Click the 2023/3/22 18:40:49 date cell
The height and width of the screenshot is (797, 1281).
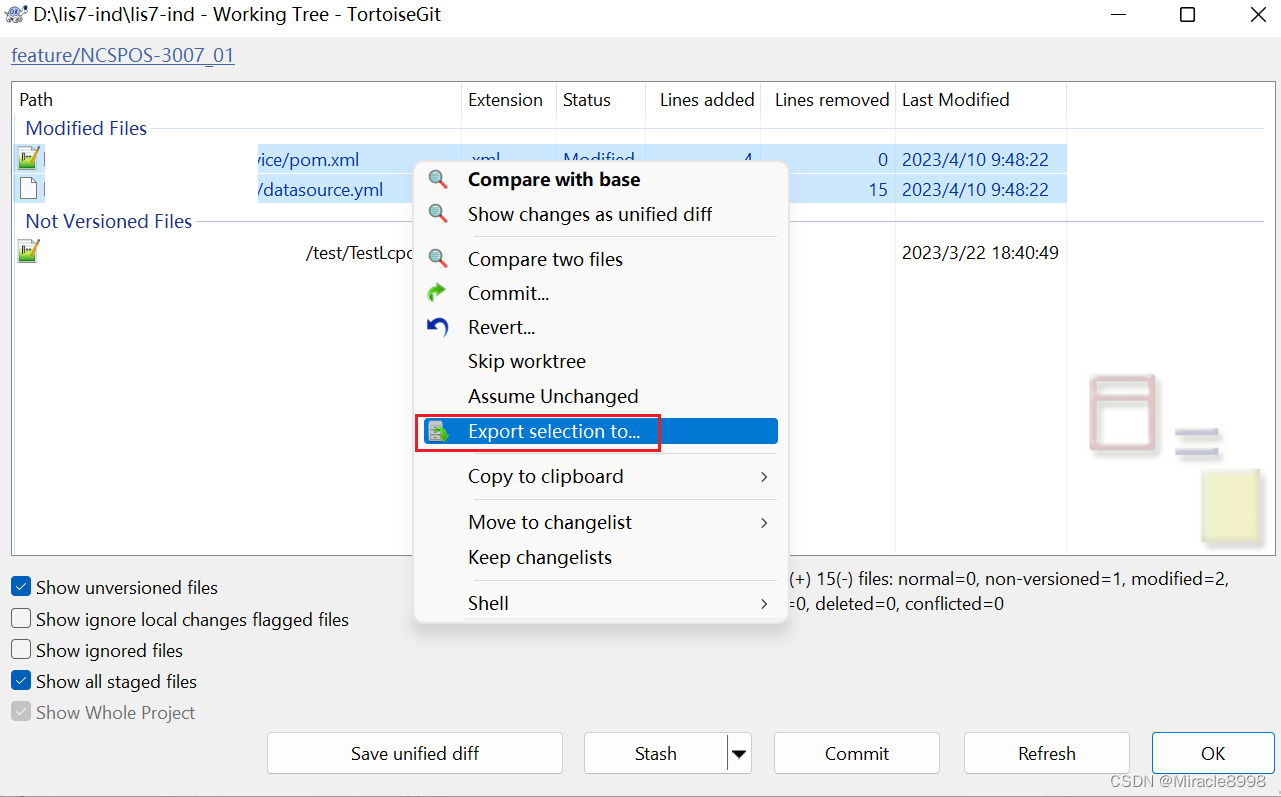point(980,253)
